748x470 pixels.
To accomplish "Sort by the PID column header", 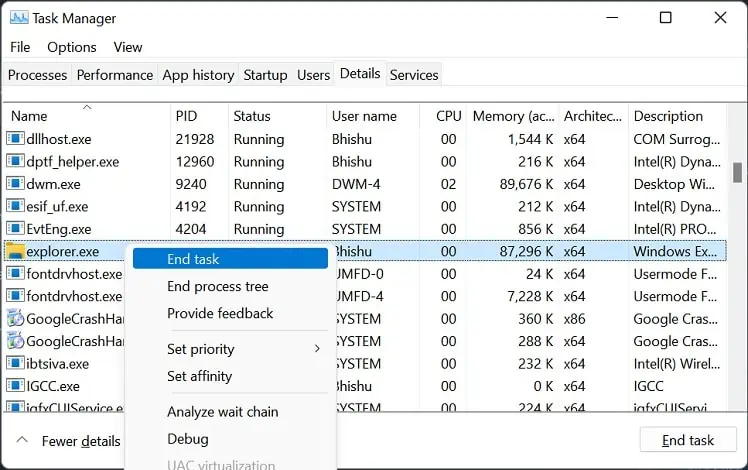I will tap(199, 116).
